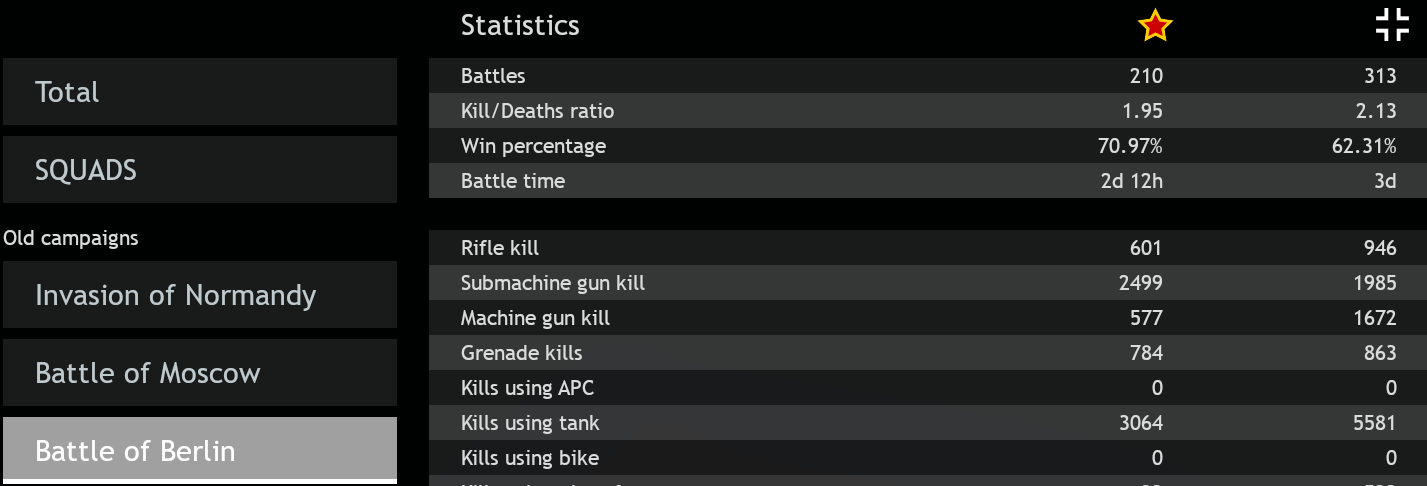Select the Battle of Berlin campaign

200,450
